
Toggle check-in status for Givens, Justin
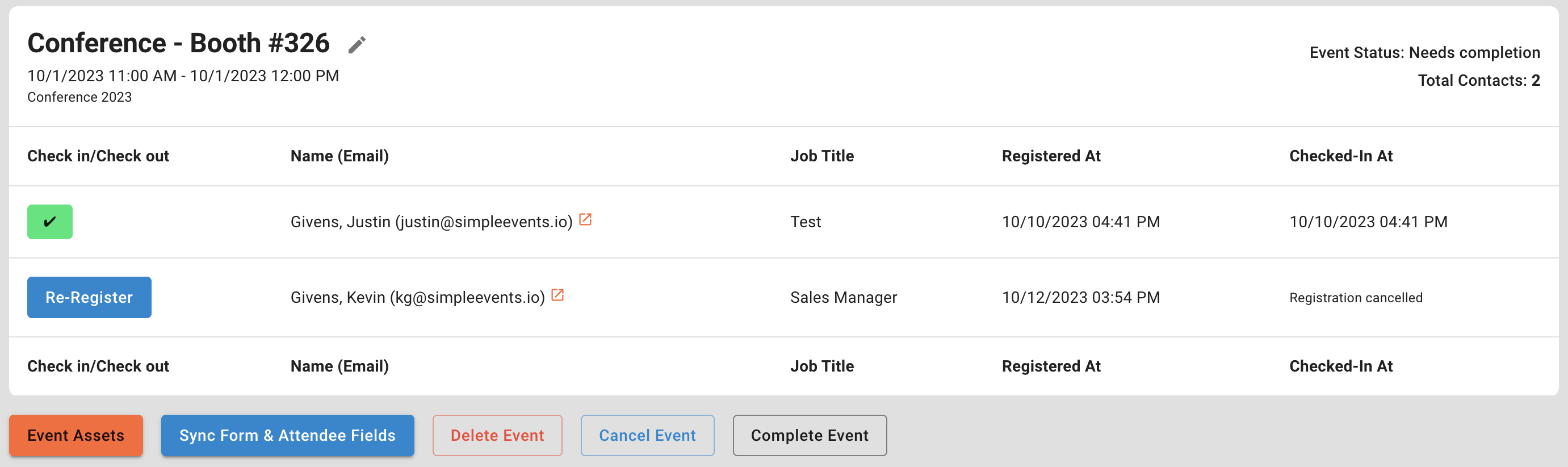point(49,222)
